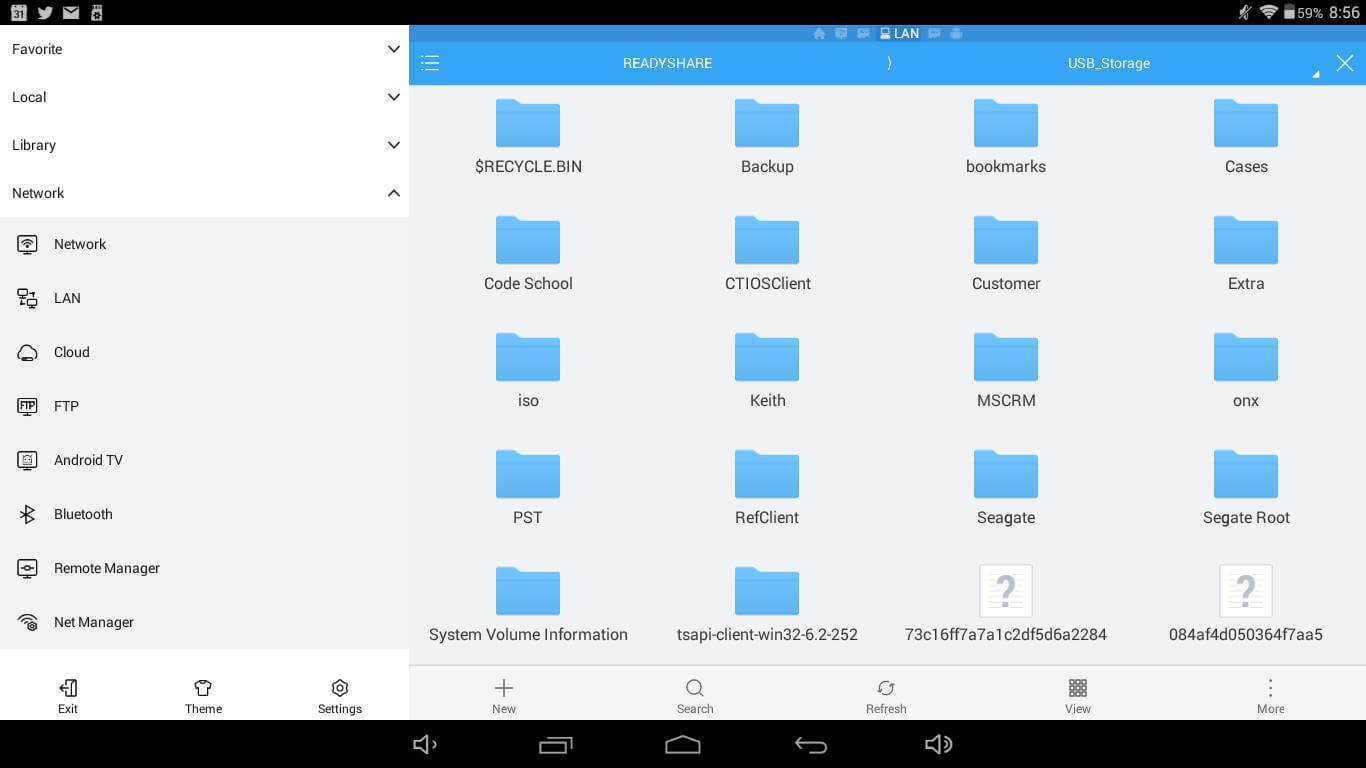Select LAN in the sidebar
Image resolution: width=1366 pixels, height=768 pixels.
[67, 298]
